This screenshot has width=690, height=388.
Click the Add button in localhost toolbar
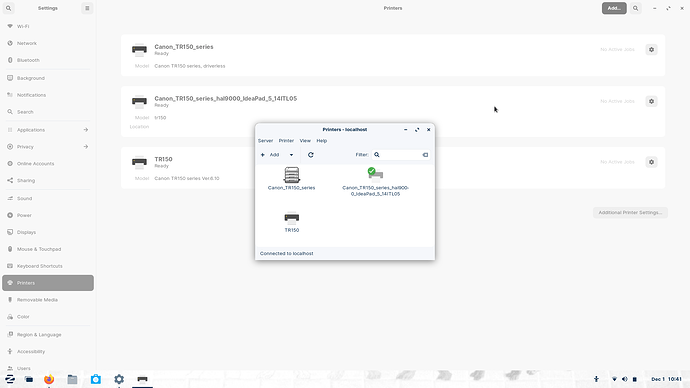coord(270,155)
